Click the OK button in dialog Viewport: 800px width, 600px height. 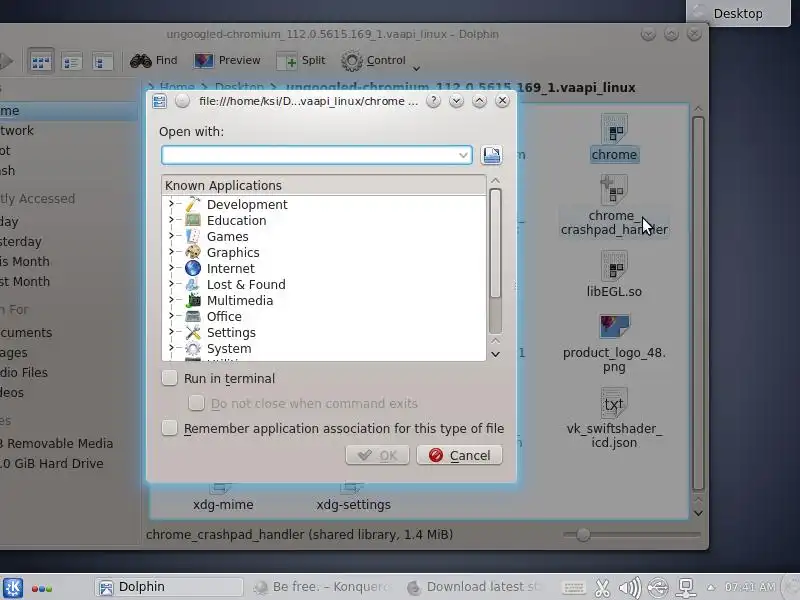[378, 455]
